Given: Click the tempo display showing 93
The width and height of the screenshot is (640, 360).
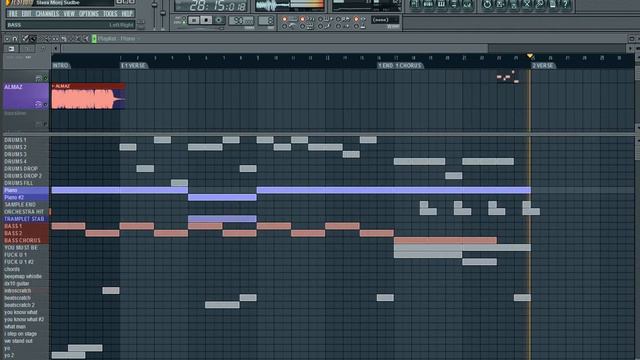Looking at the screenshot, I should (241, 20).
